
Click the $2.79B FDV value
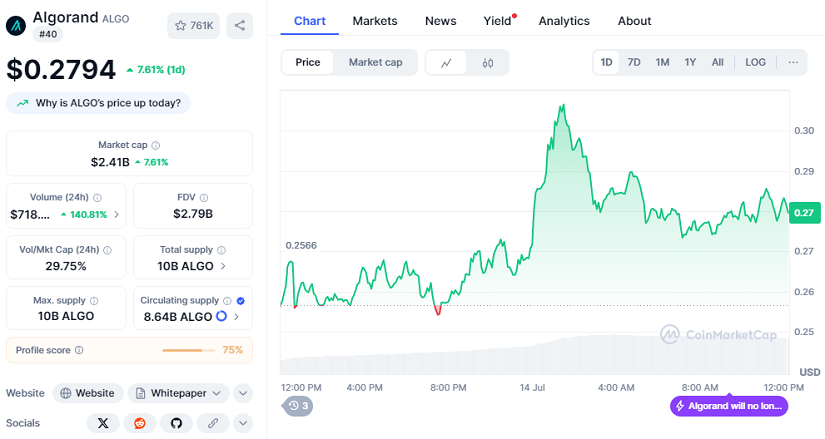pos(193,214)
